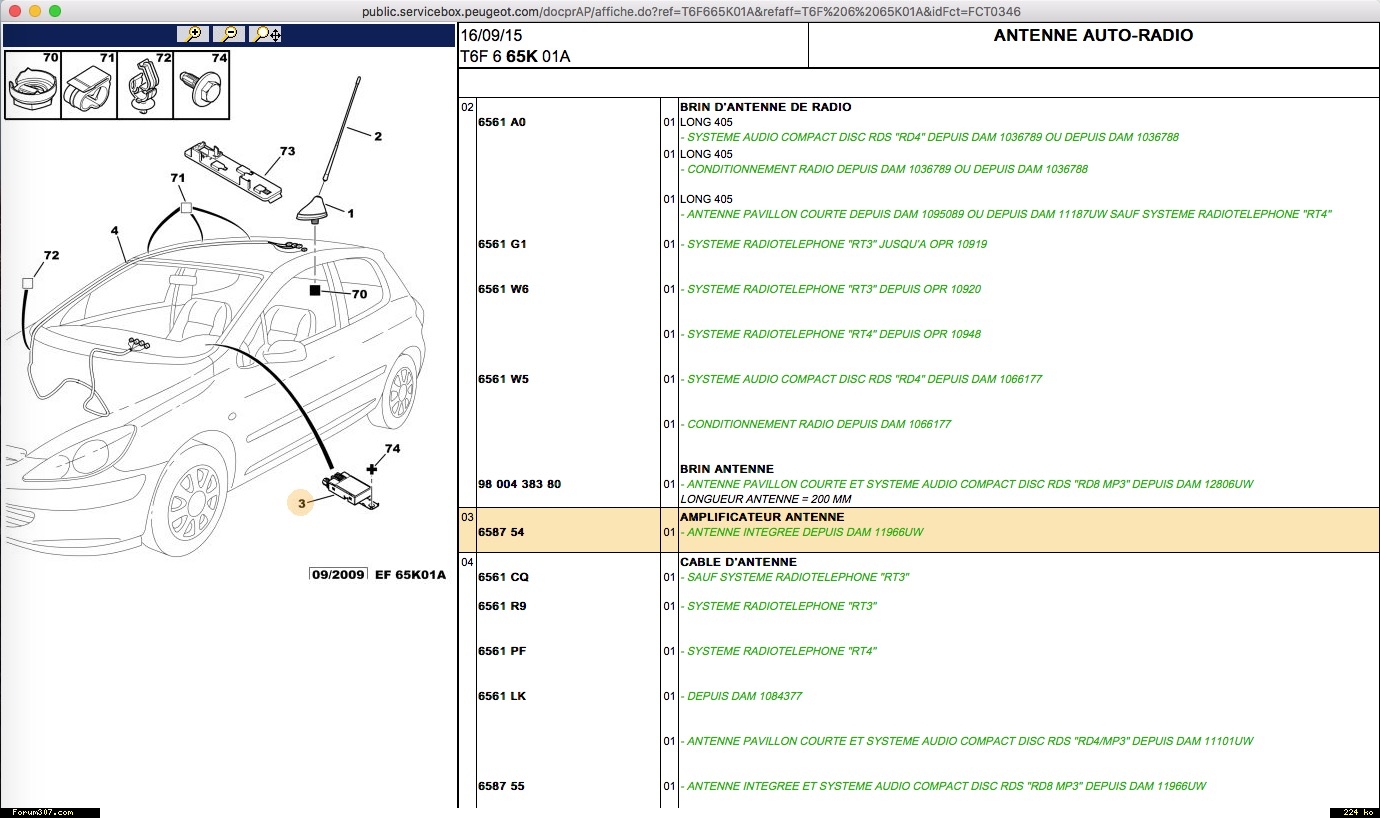Click highlighted callout 3 on the diagram
Viewport: 1380px width, 818px height.
[301, 503]
